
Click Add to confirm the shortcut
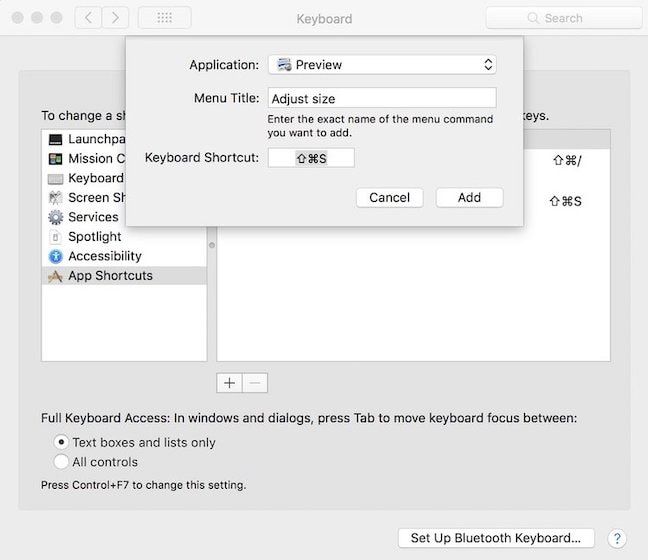469,197
